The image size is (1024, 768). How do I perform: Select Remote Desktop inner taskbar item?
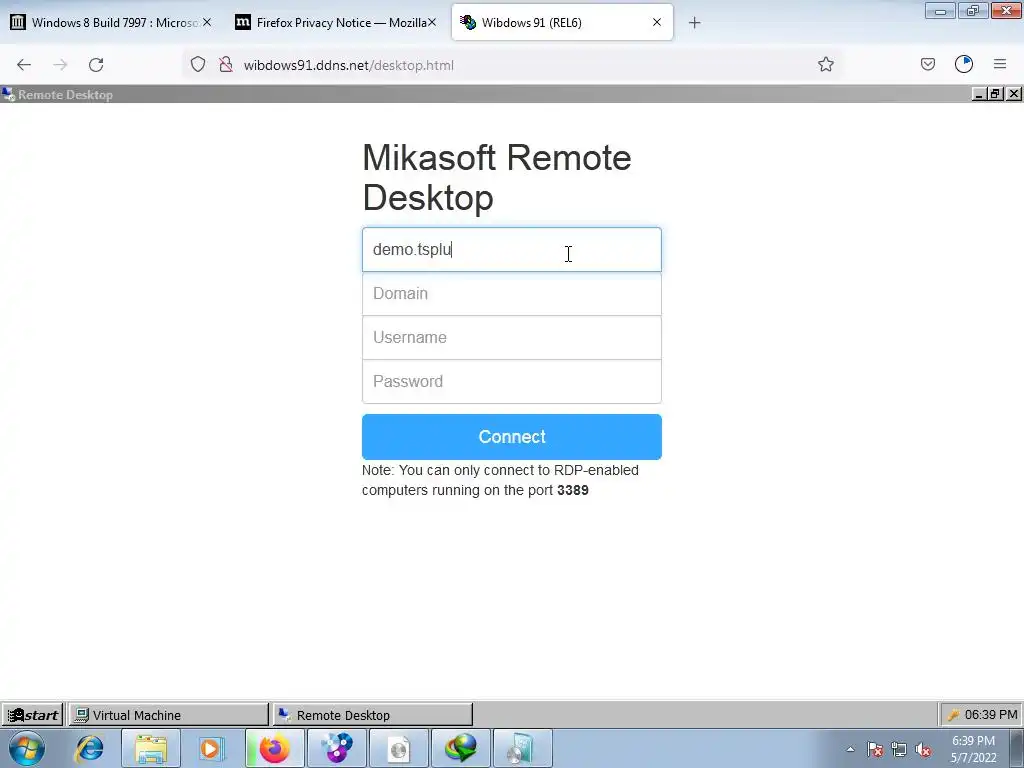click(x=372, y=715)
